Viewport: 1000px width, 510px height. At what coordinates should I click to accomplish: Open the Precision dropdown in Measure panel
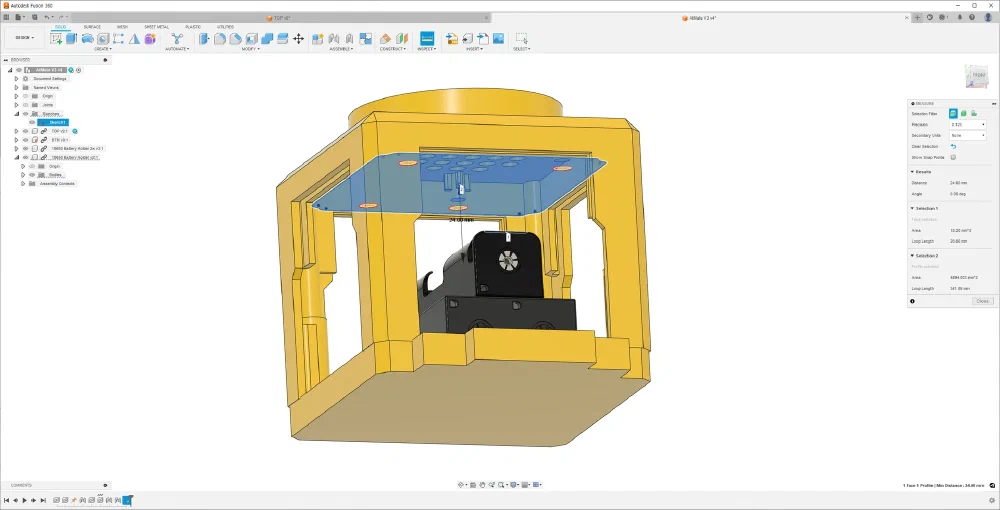click(968, 124)
